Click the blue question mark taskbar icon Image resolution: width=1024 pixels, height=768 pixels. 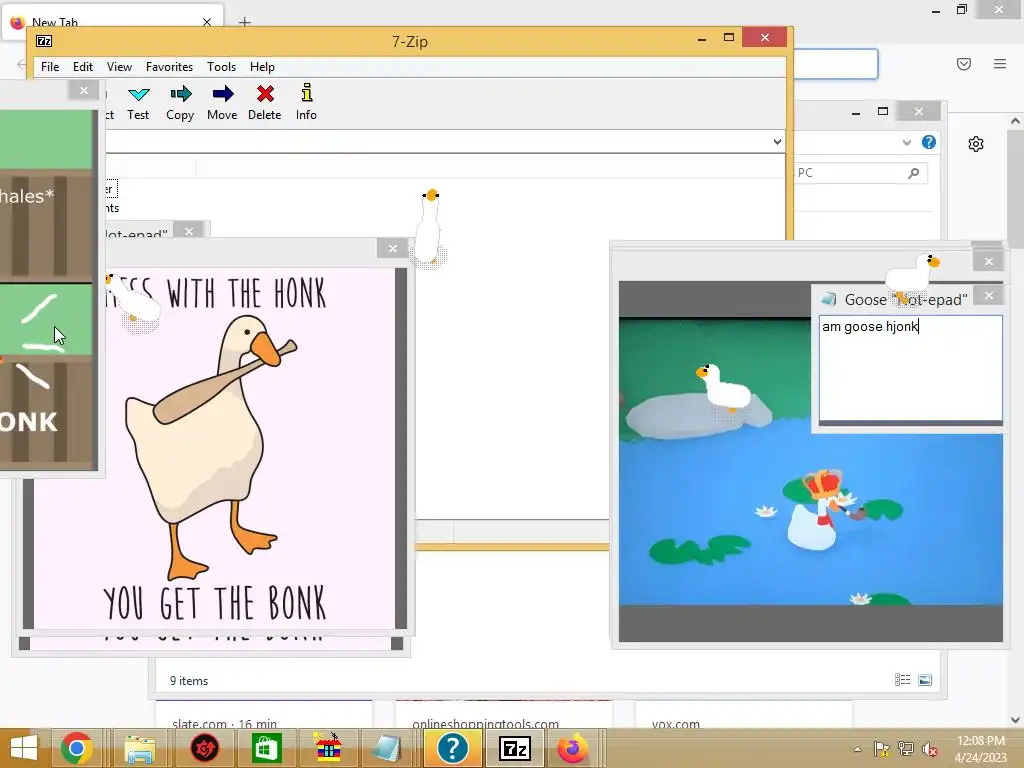[452, 748]
